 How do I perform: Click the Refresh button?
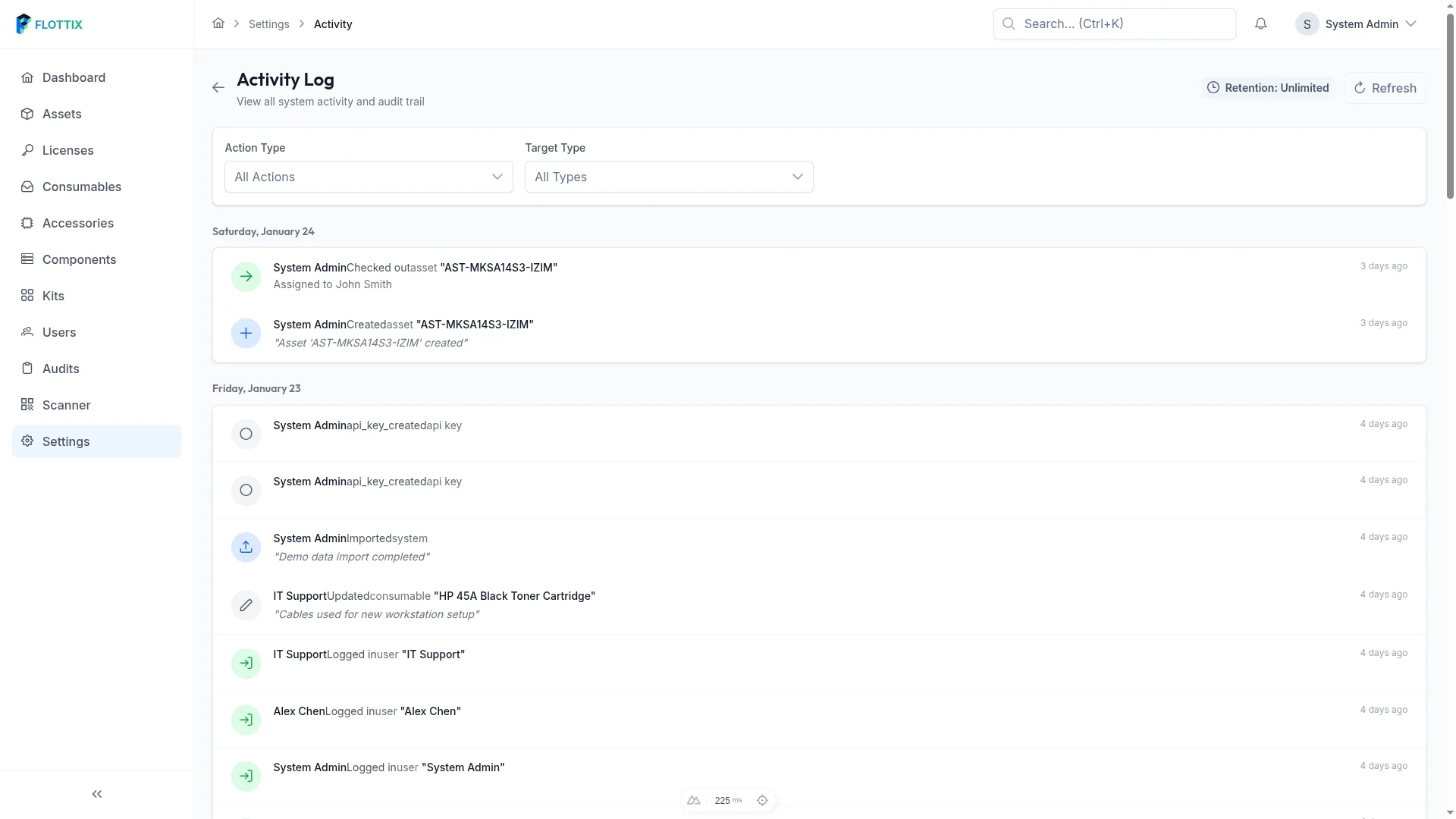click(1385, 87)
